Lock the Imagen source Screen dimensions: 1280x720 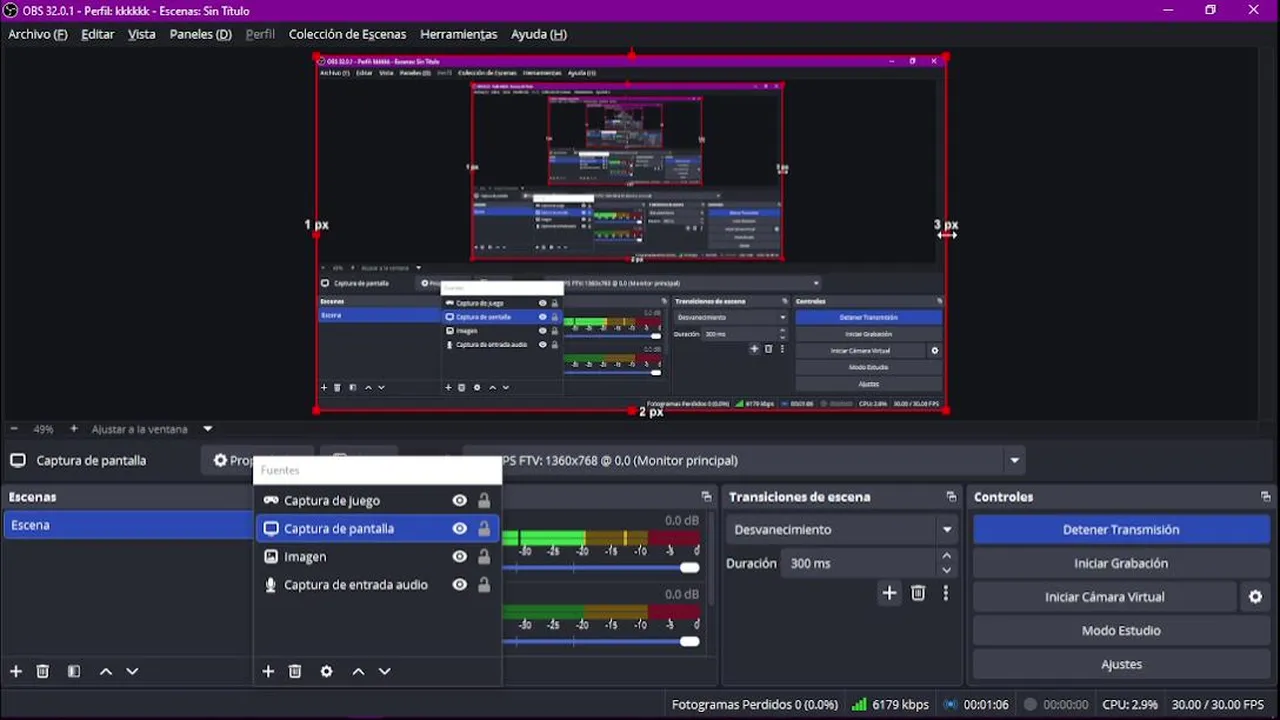(484, 557)
